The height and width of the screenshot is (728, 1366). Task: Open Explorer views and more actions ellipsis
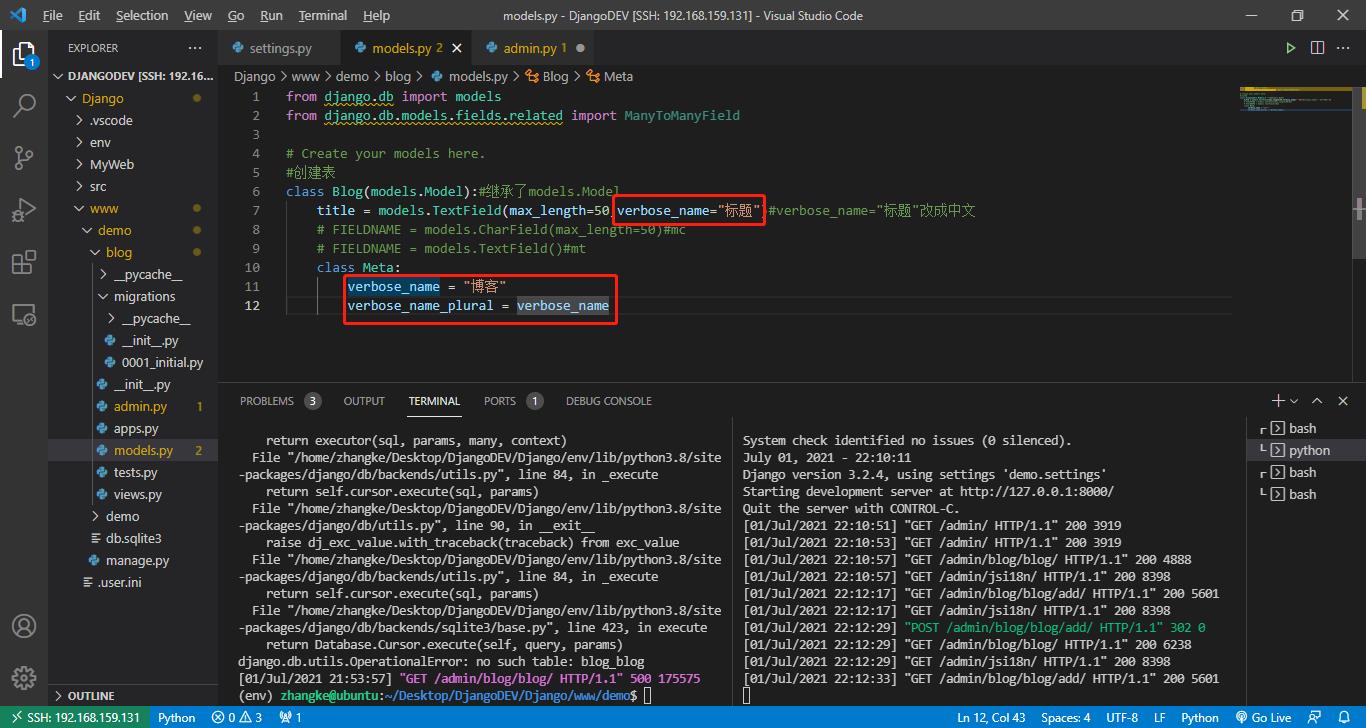click(194, 48)
